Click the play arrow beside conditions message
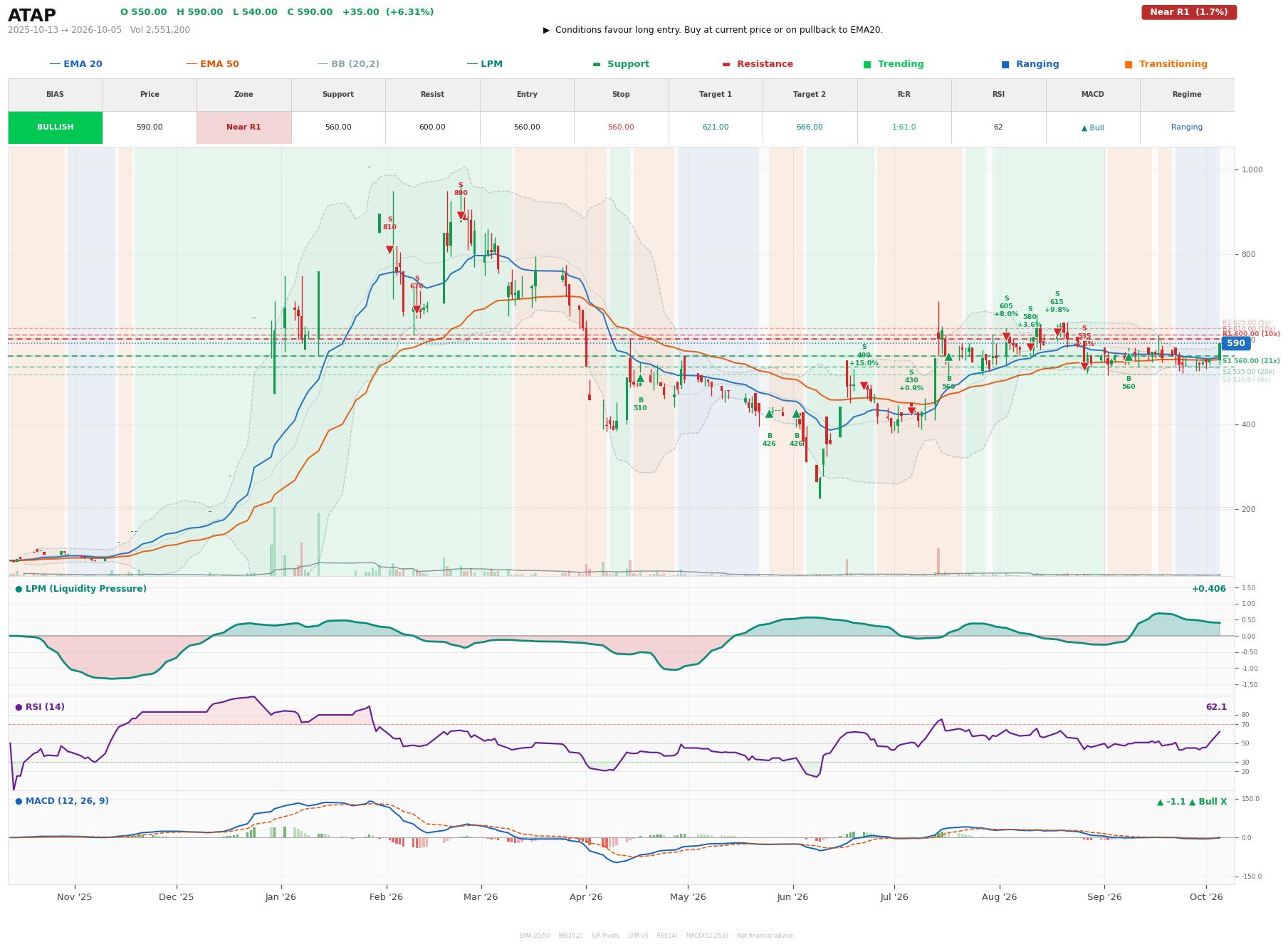 coord(546,30)
